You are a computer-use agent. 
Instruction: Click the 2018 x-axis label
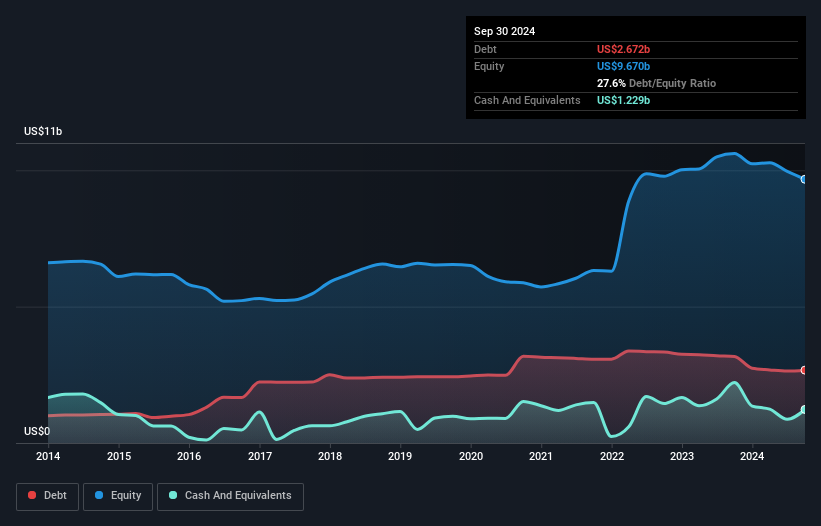click(x=330, y=456)
